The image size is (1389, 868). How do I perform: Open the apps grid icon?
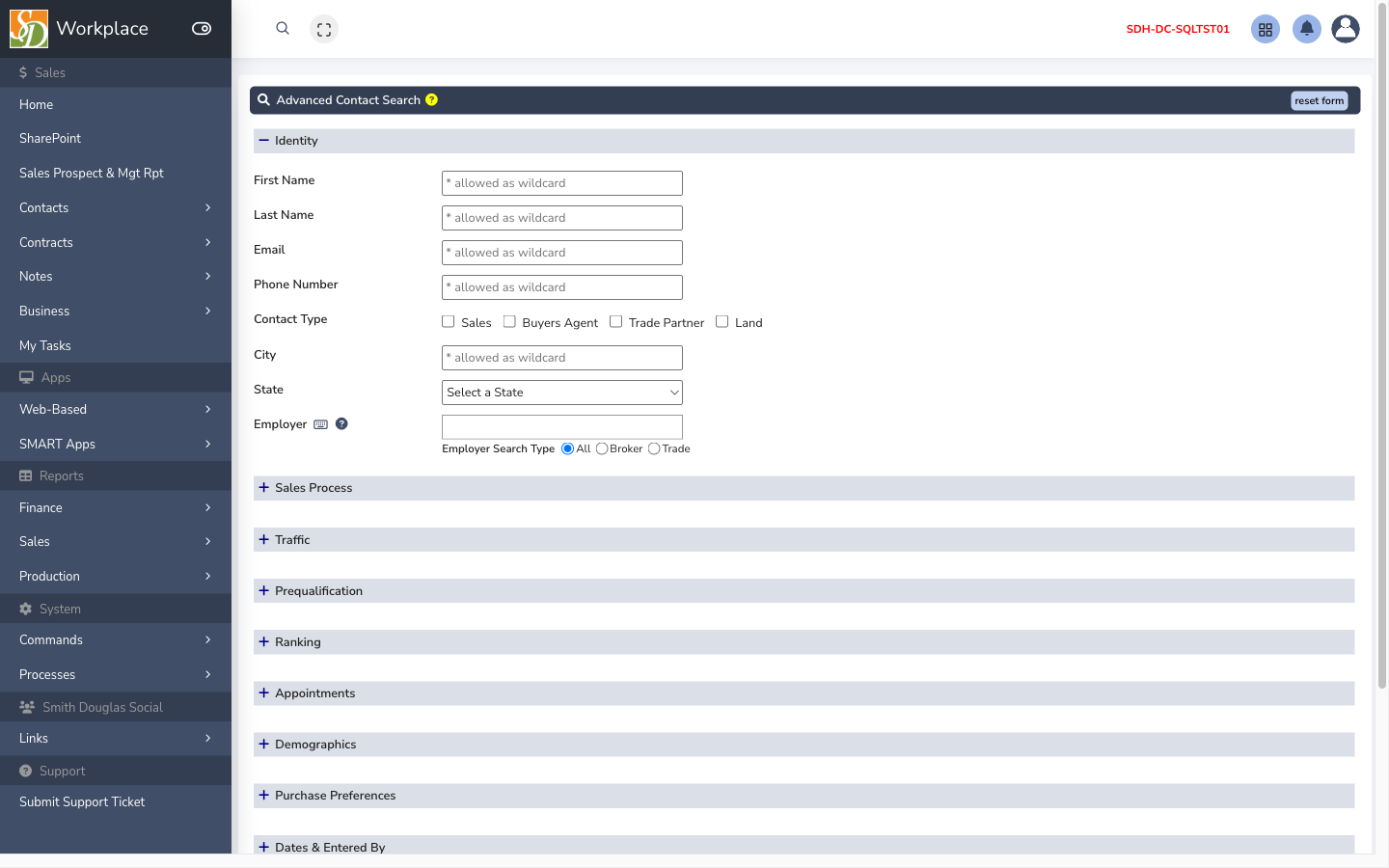click(1266, 29)
